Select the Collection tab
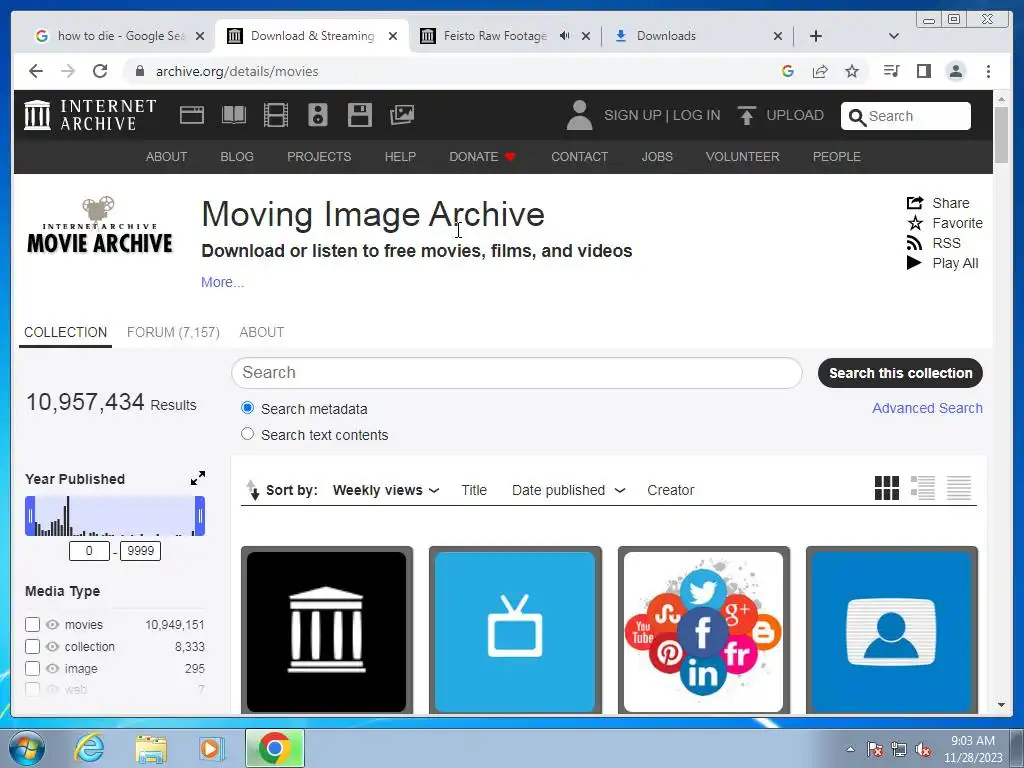 tap(65, 332)
